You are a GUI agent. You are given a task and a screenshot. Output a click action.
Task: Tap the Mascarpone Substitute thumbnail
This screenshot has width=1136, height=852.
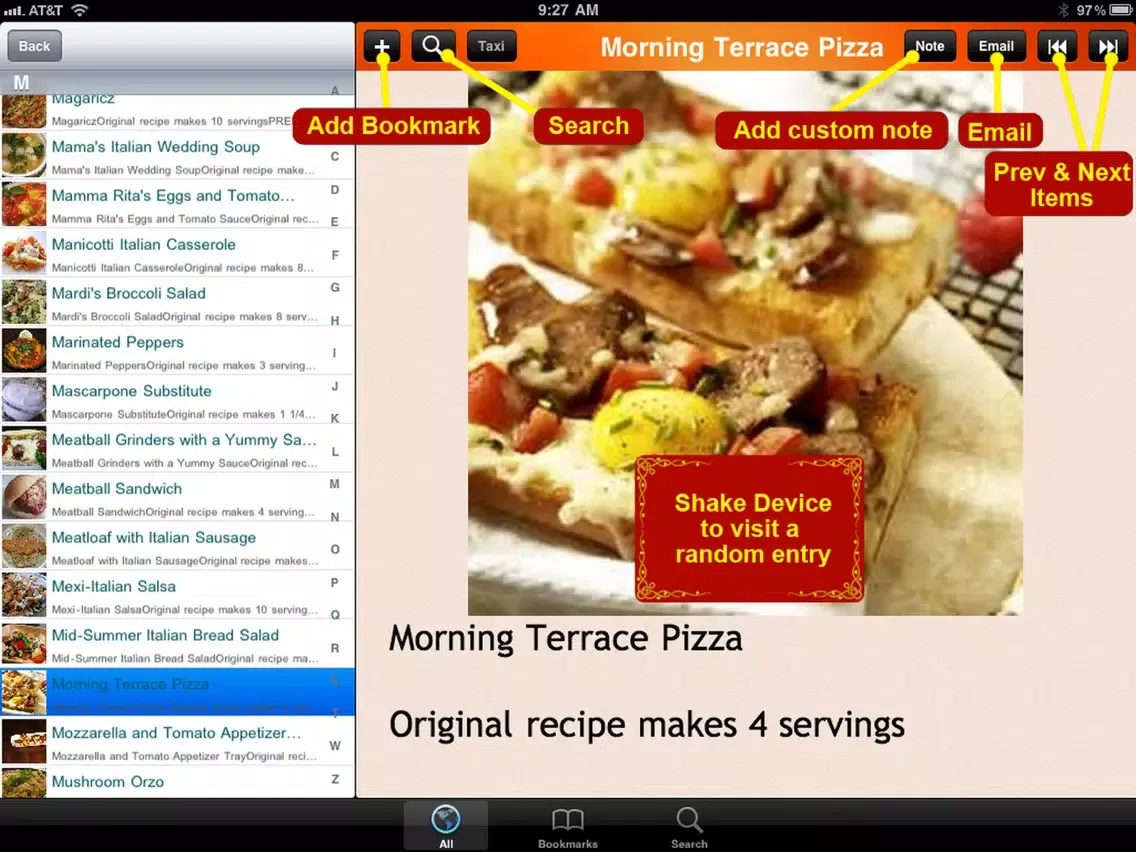[x=24, y=400]
